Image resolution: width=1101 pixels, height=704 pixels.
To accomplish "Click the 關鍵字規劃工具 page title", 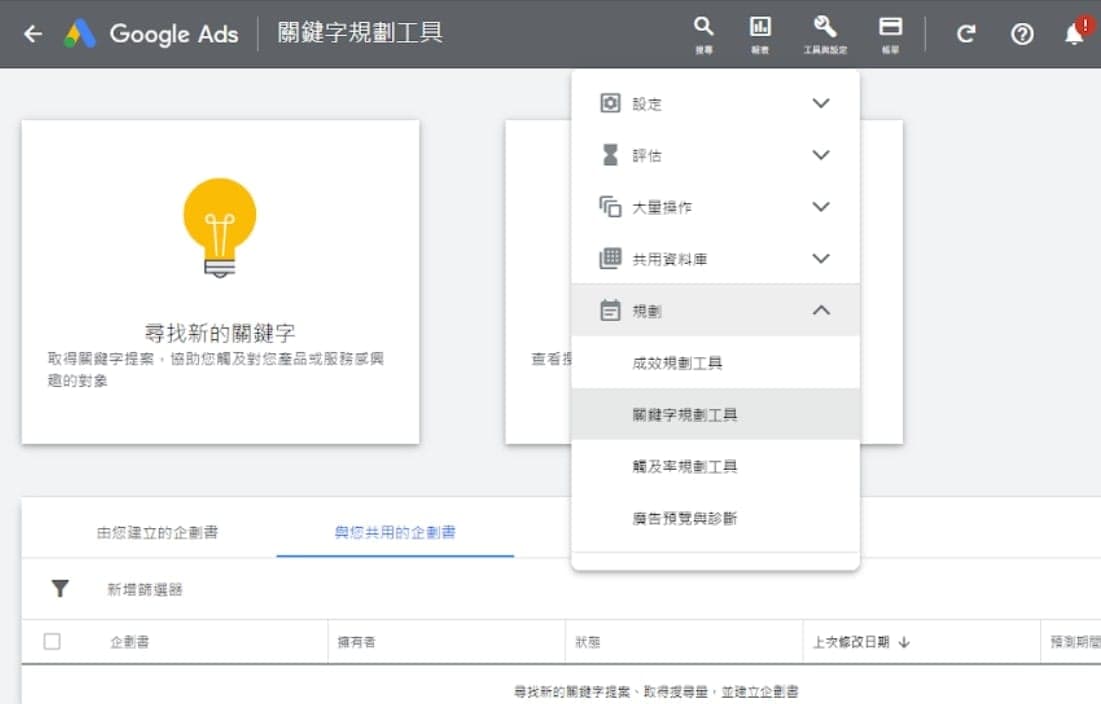I will 360,32.
